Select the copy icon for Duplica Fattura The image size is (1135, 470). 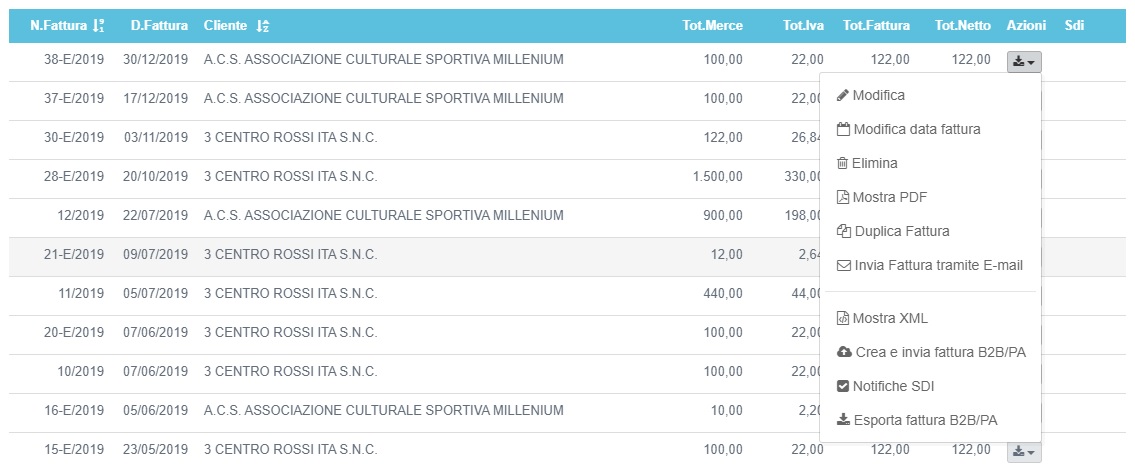tap(843, 232)
